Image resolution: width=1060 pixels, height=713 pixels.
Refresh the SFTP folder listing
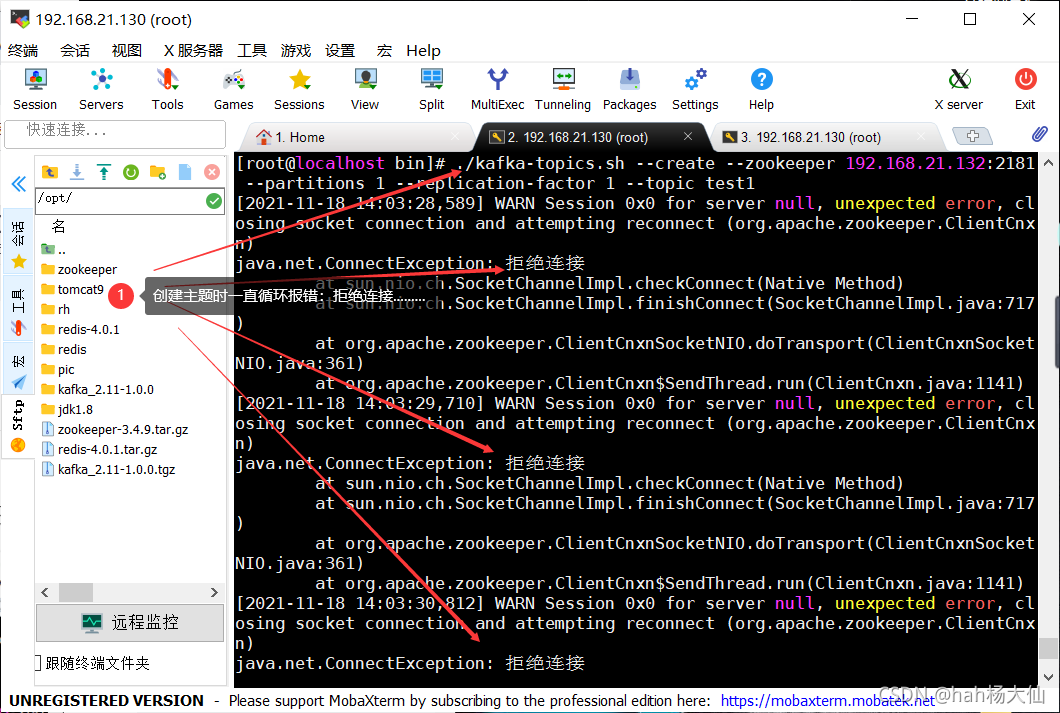pyautogui.click(x=130, y=172)
